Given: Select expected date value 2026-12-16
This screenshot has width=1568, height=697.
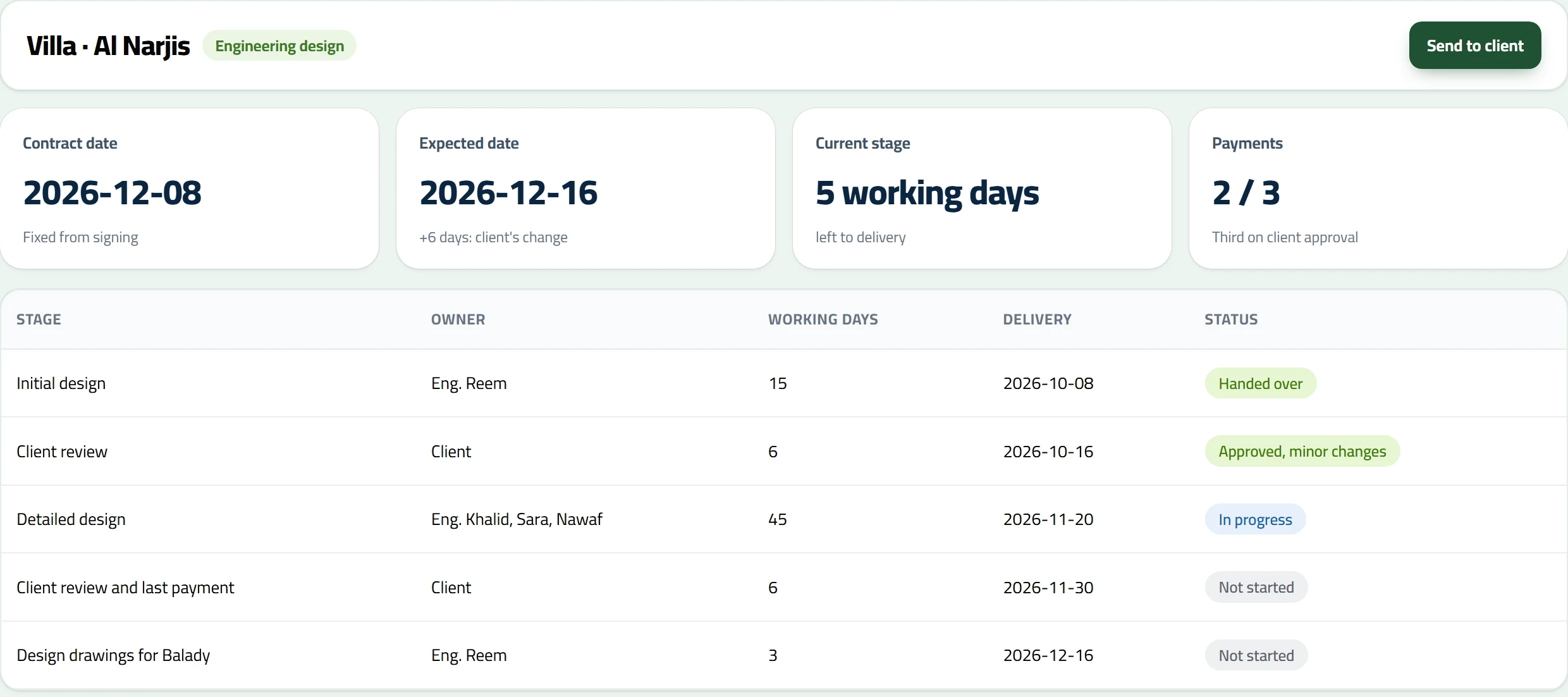Looking at the screenshot, I should pos(508,193).
